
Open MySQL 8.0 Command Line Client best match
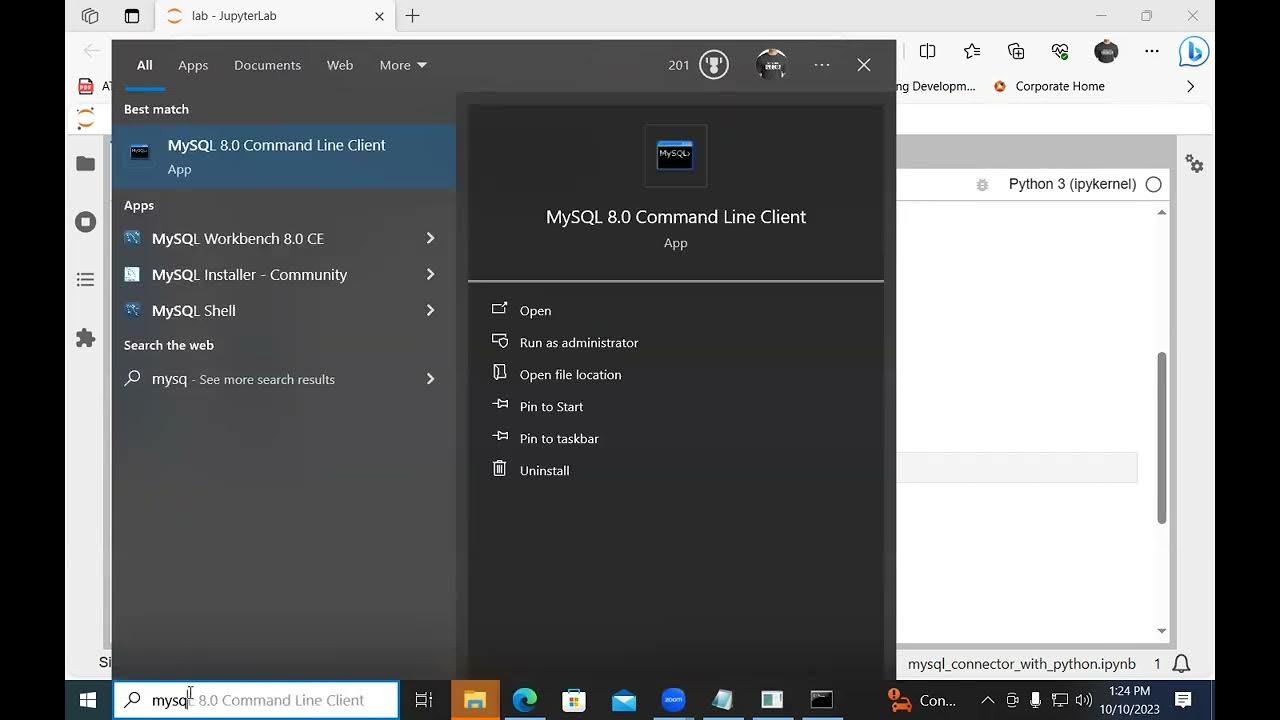(x=284, y=156)
